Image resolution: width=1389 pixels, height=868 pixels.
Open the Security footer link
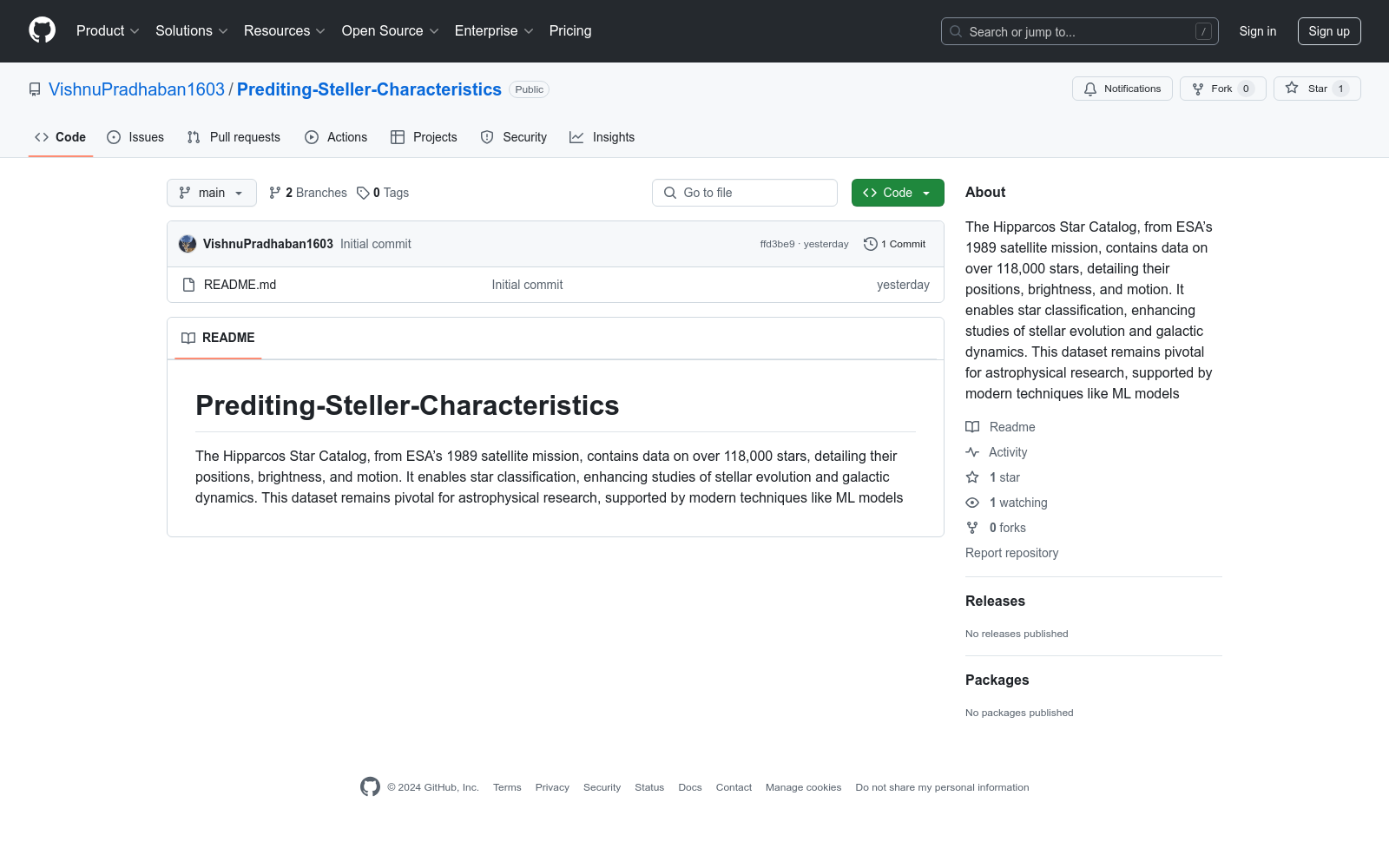(x=602, y=787)
